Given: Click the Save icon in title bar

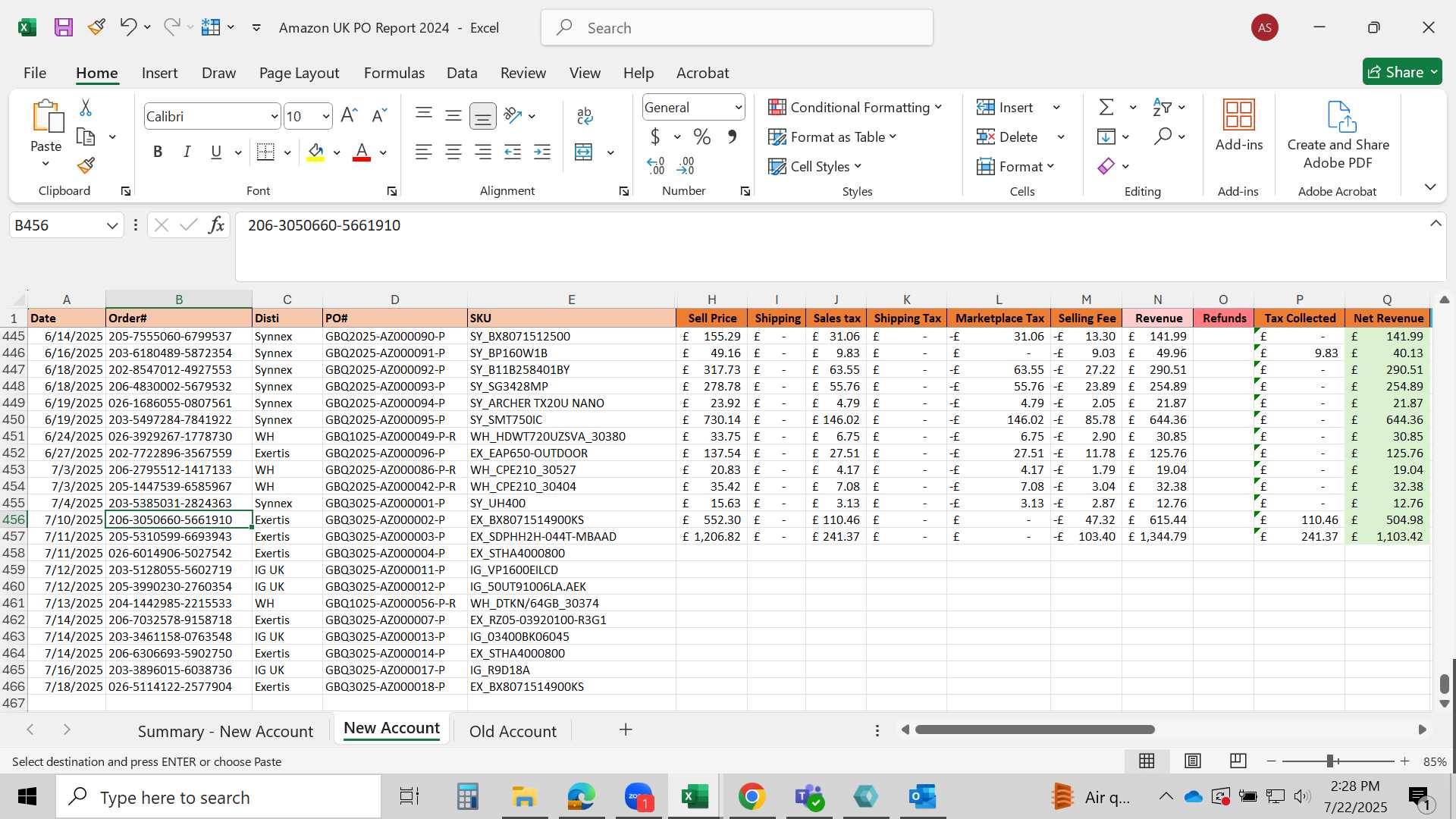Looking at the screenshot, I should 64,28.
